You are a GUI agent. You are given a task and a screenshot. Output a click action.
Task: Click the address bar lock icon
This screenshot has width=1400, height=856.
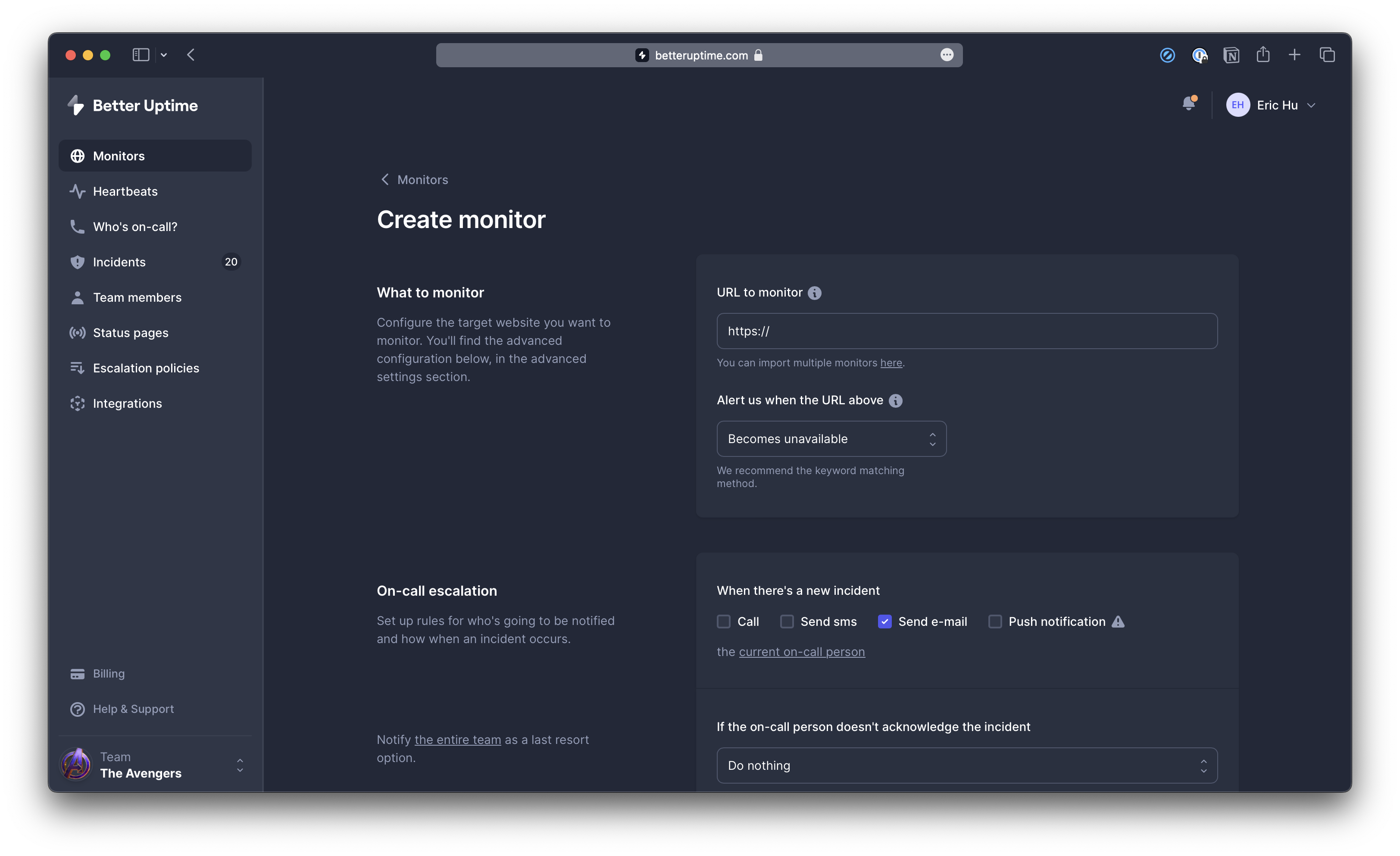758,55
